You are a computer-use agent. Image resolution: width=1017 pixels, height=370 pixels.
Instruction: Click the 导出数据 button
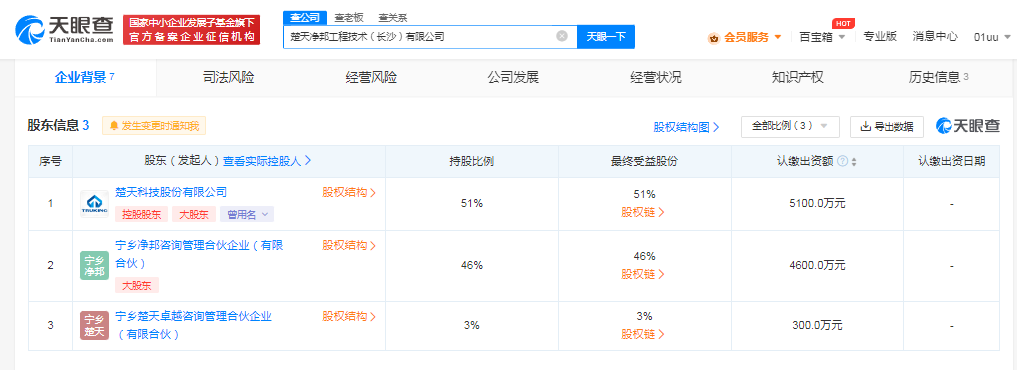(x=887, y=127)
